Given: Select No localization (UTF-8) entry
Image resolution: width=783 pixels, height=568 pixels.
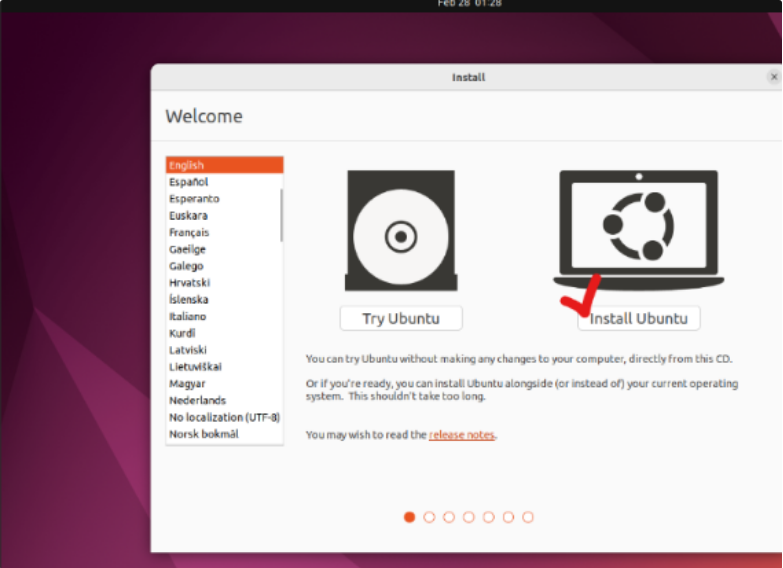Looking at the screenshot, I should click(x=223, y=418).
